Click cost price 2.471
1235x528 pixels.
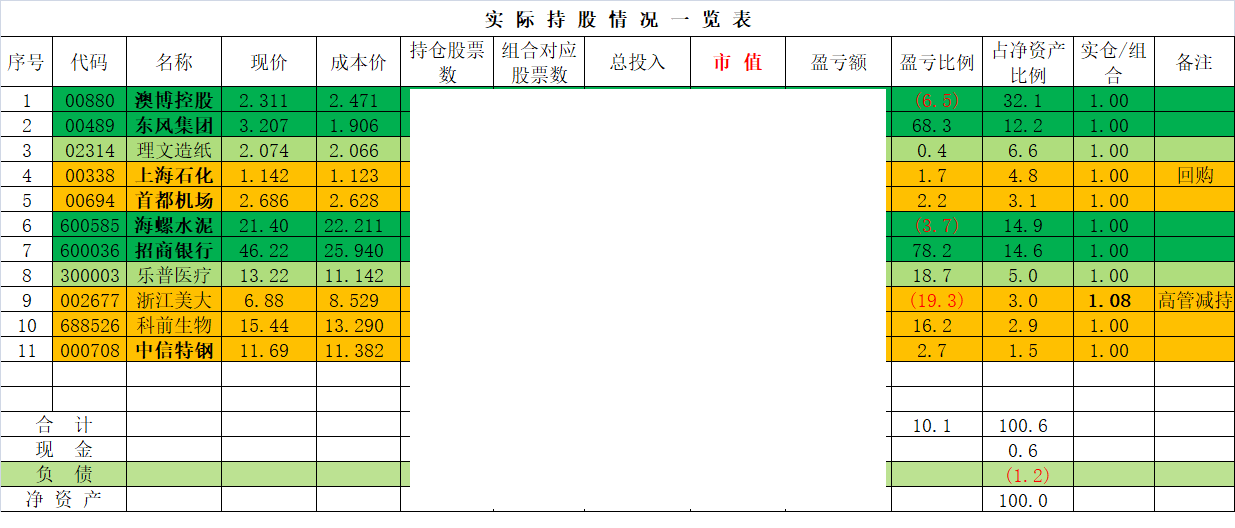coord(358,101)
